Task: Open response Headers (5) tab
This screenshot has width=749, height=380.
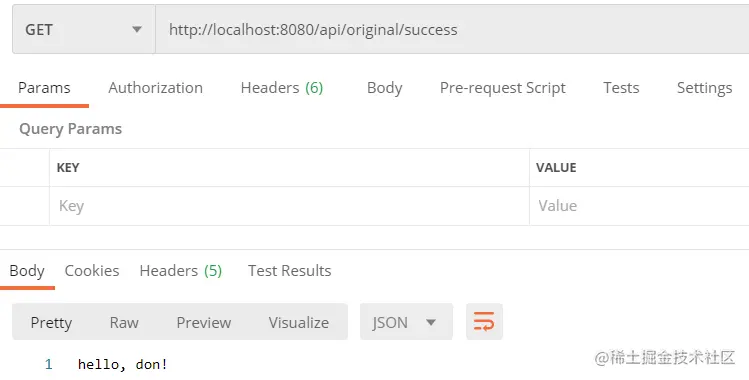Action: click(x=181, y=271)
